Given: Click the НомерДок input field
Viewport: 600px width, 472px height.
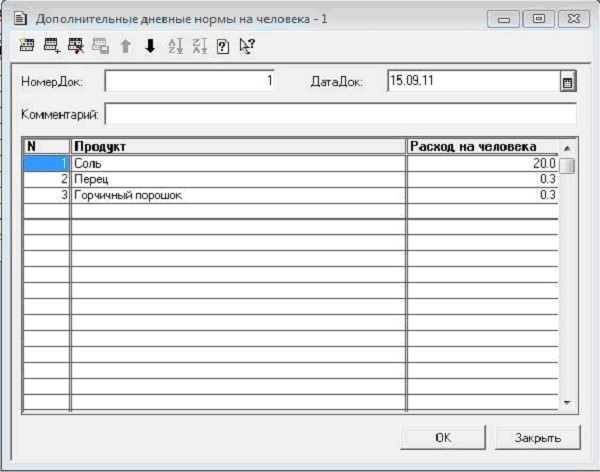Looking at the screenshot, I should pyautogui.click(x=190, y=81).
